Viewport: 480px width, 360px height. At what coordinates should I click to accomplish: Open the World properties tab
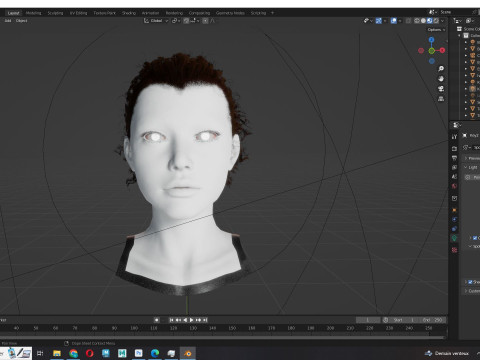pyautogui.click(x=454, y=186)
